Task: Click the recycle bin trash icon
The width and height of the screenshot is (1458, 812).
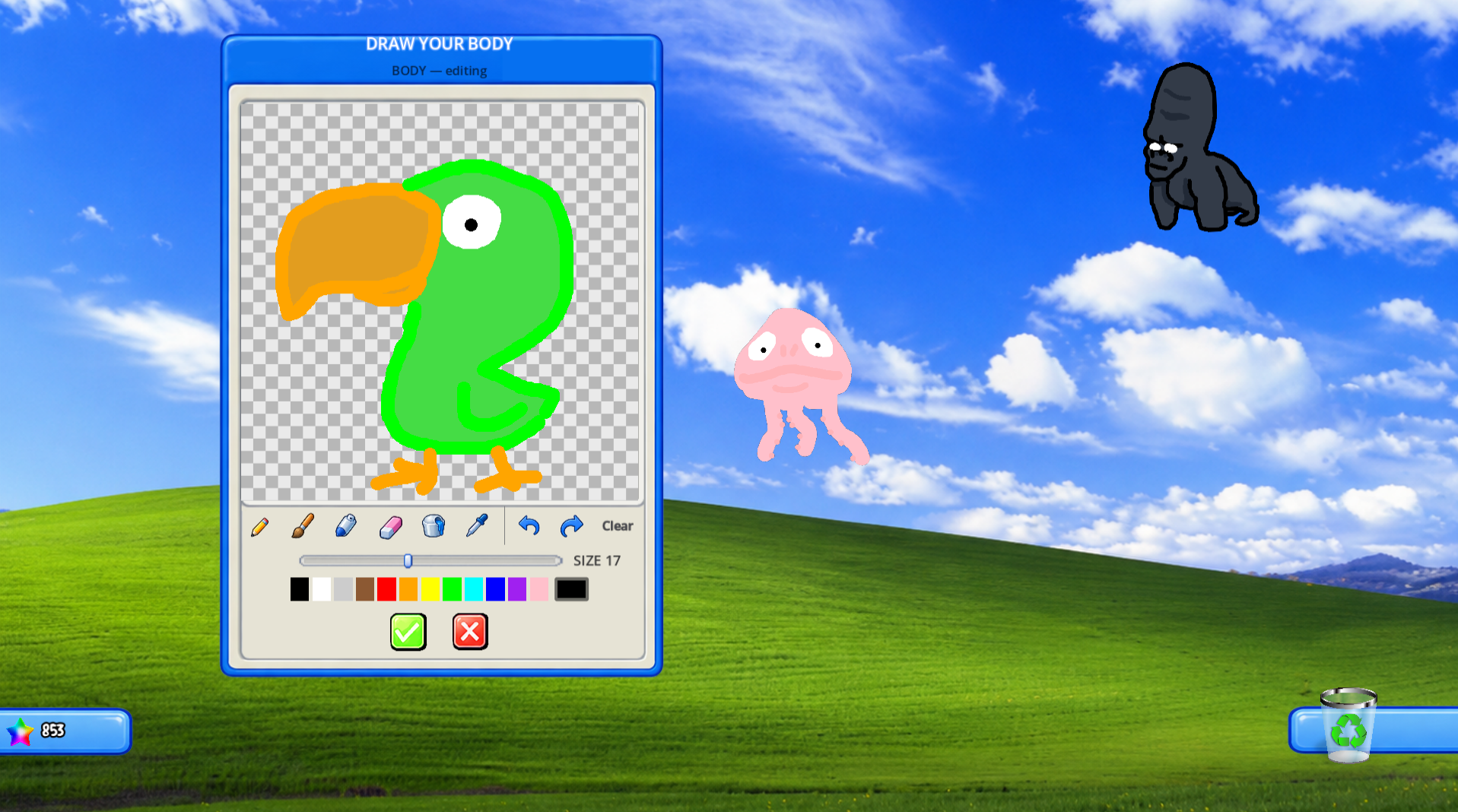Action: pos(1348,725)
